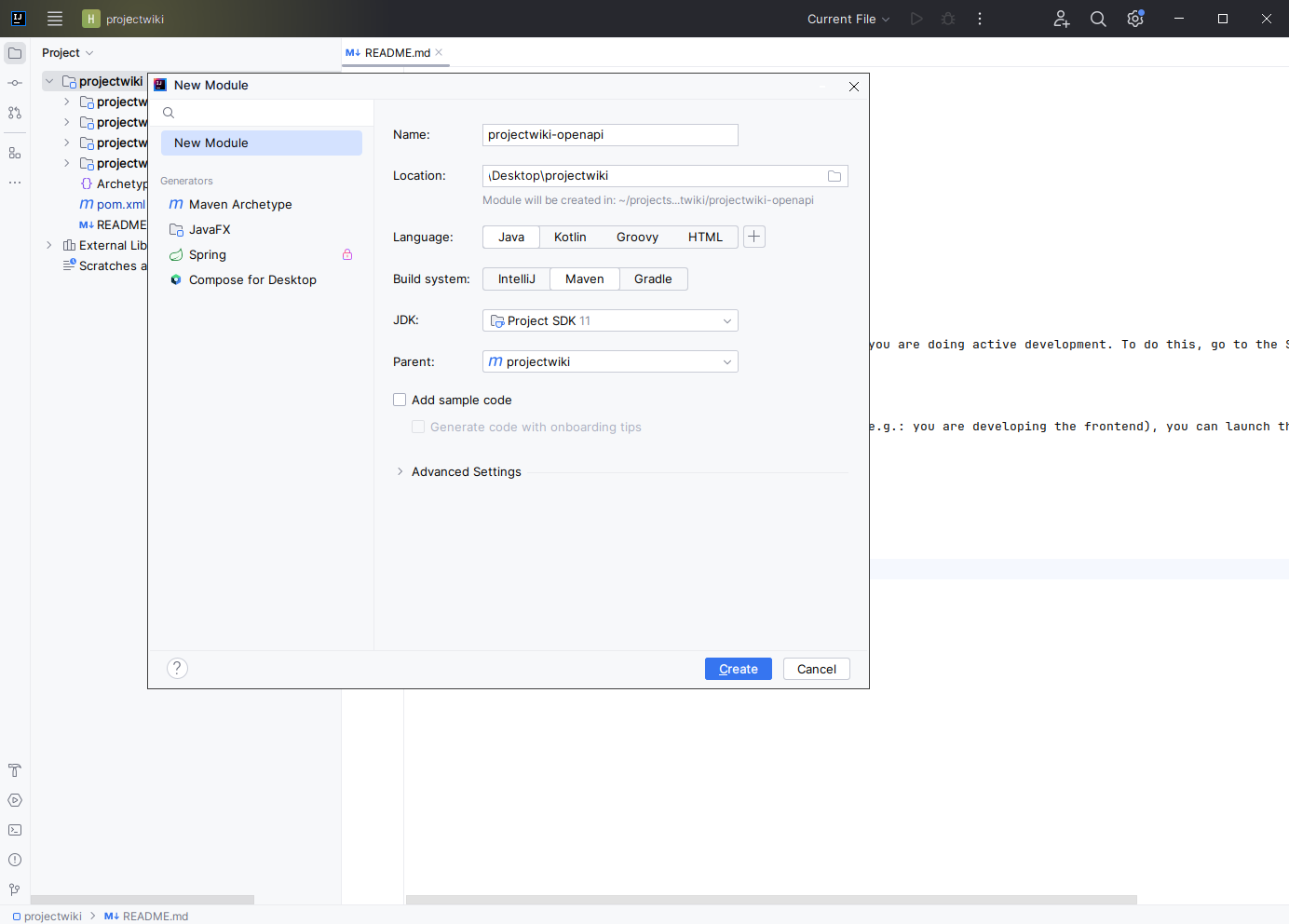Click the help question mark button
Image resolution: width=1289 pixels, height=924 pixels.
coord(177,668)
